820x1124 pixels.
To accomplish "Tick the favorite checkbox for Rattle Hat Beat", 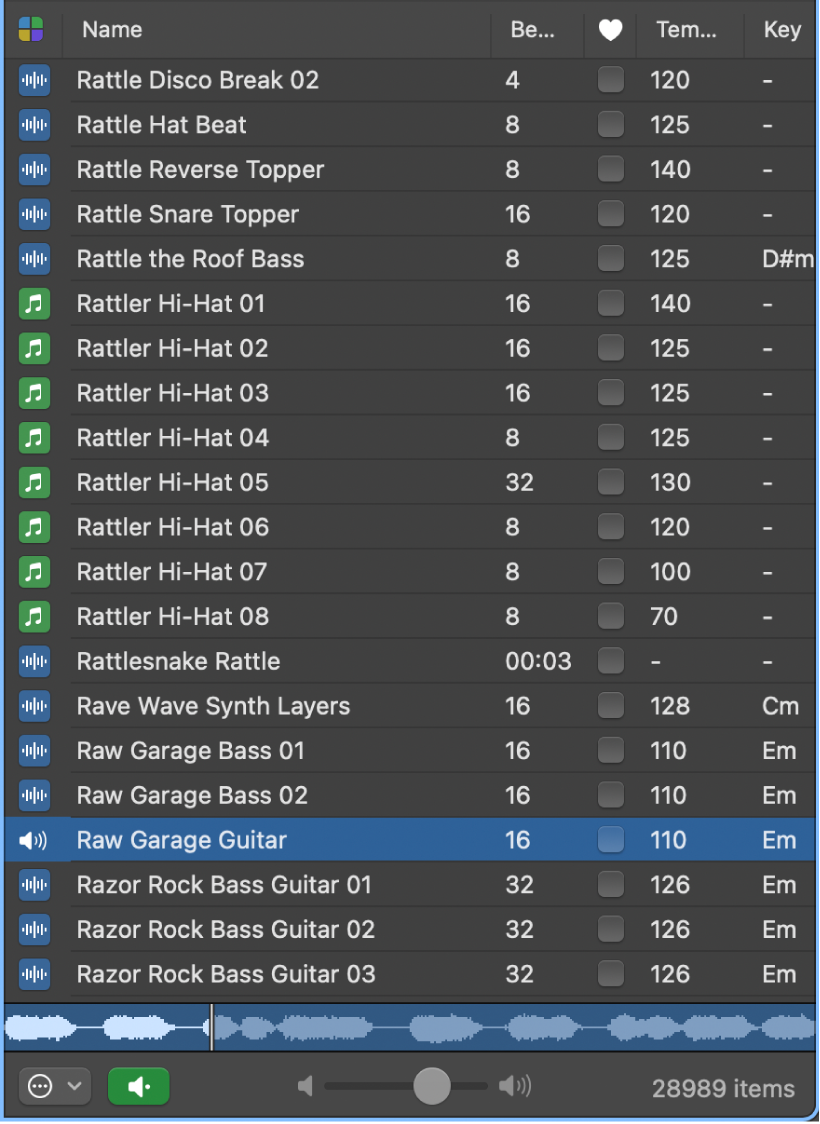I will tap(611, 125).
